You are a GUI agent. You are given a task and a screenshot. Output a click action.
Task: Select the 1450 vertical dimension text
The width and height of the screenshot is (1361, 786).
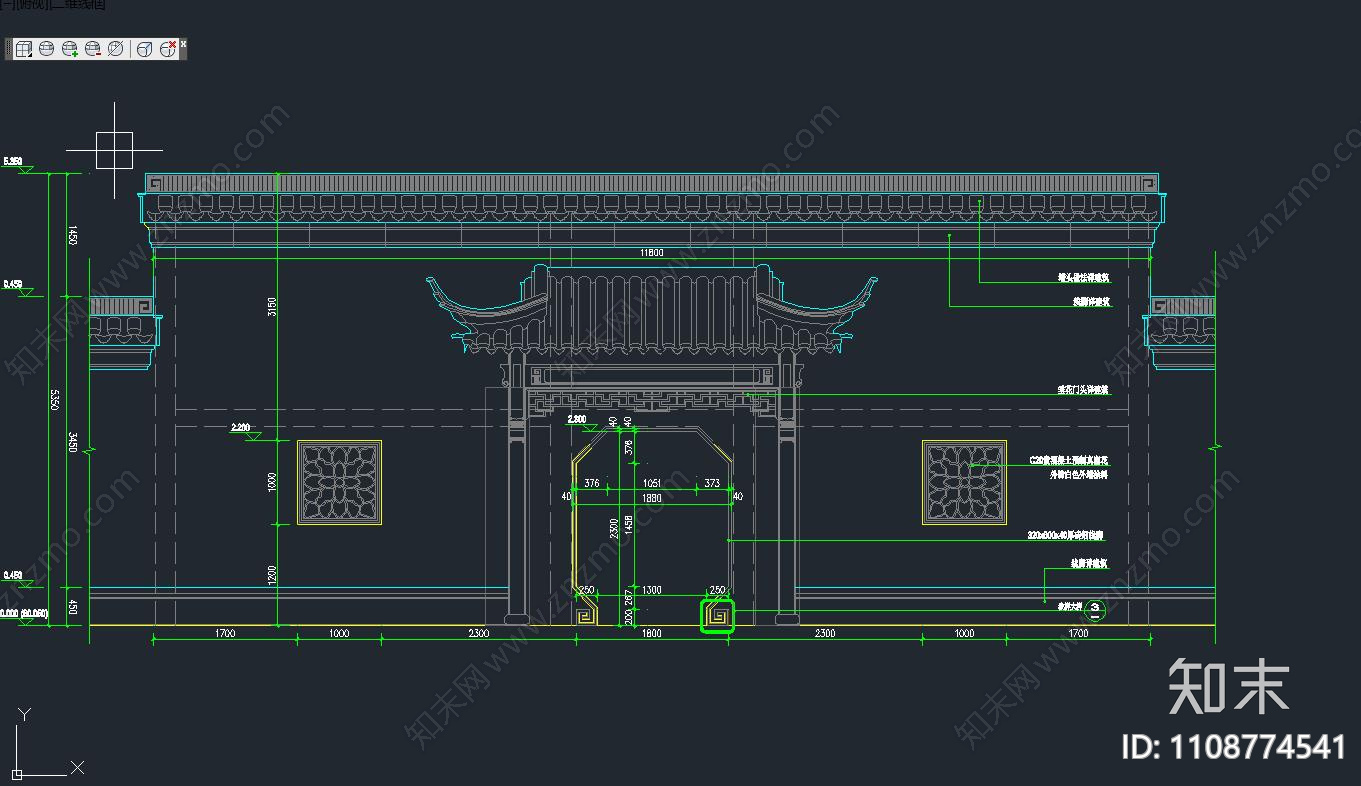(x=73, y=236)
